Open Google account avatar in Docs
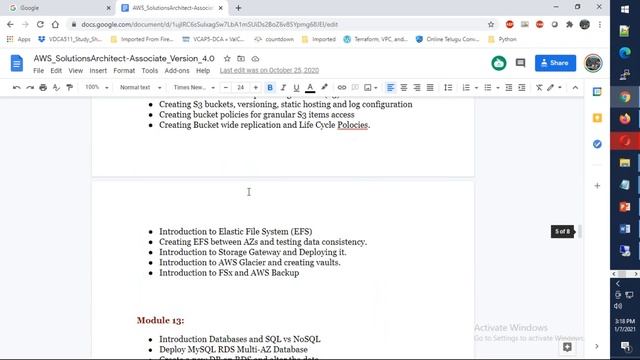The width and height of the screenshot is (640, 360). (593, 63)
